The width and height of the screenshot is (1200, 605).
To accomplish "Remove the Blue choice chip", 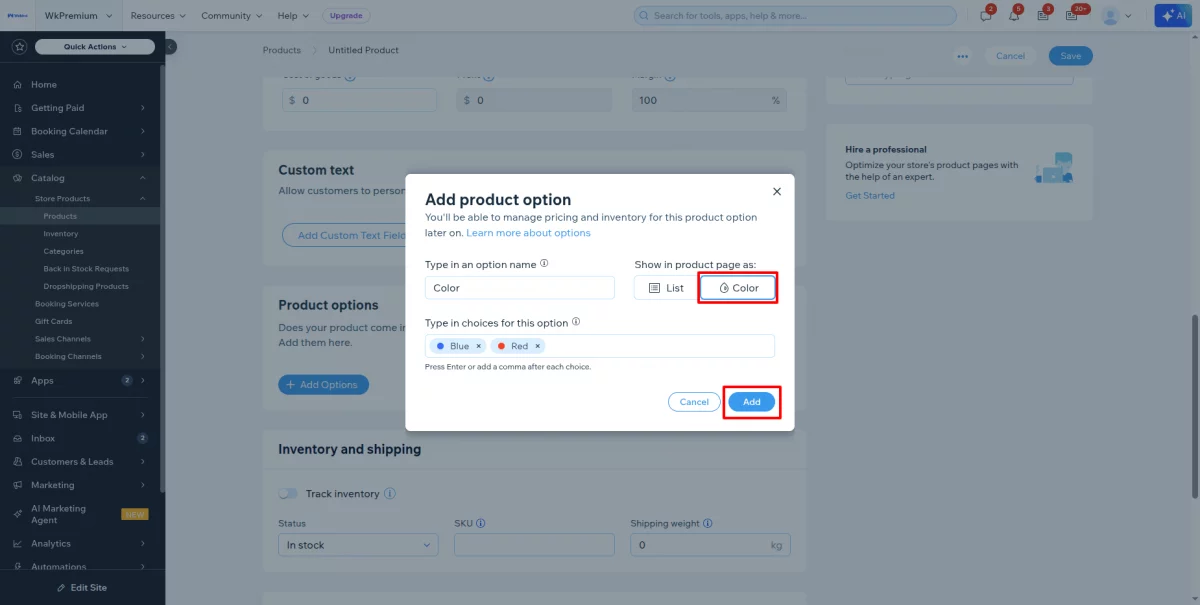I will click(478, 346).
